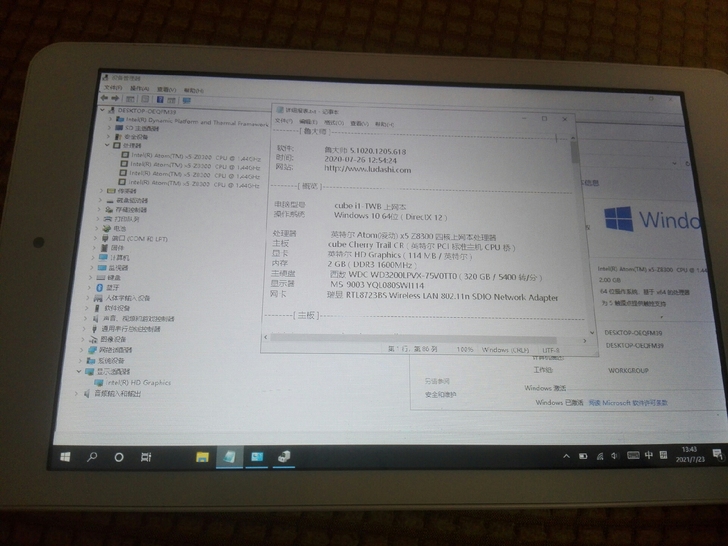
Task: Open Notepad 格式(O) menu
Action: 334,123
